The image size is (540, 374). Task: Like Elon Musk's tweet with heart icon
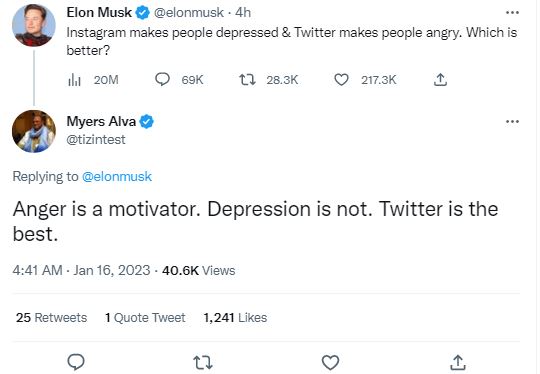341,80
